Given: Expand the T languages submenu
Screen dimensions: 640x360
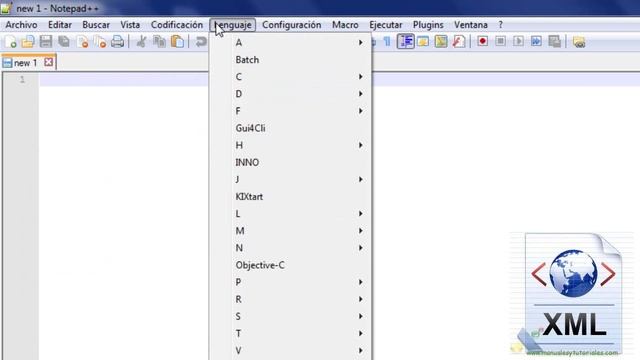Looking at the screenshot, I should pos(291,334).
